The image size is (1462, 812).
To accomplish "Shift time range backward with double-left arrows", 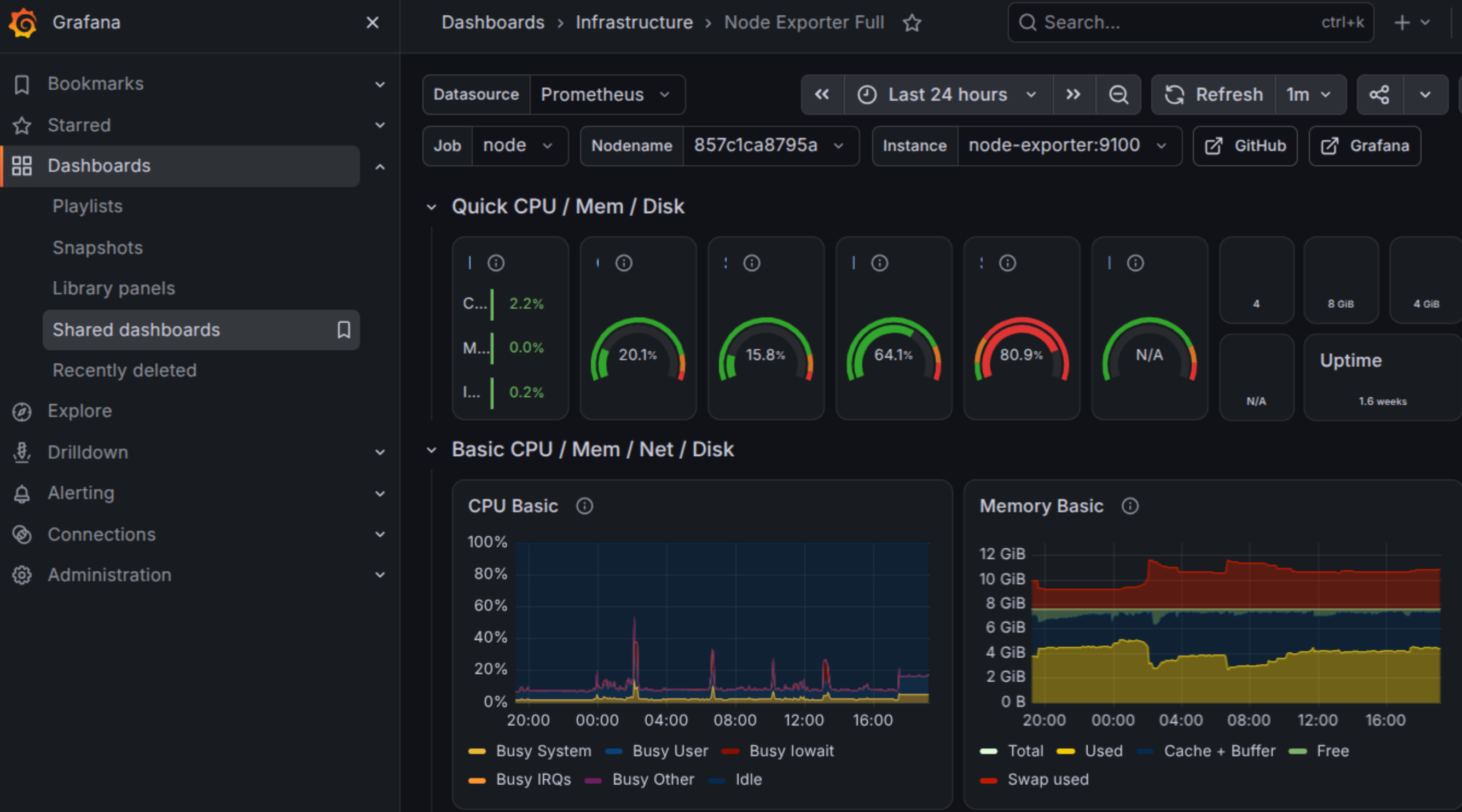I will tap(822, 95).
